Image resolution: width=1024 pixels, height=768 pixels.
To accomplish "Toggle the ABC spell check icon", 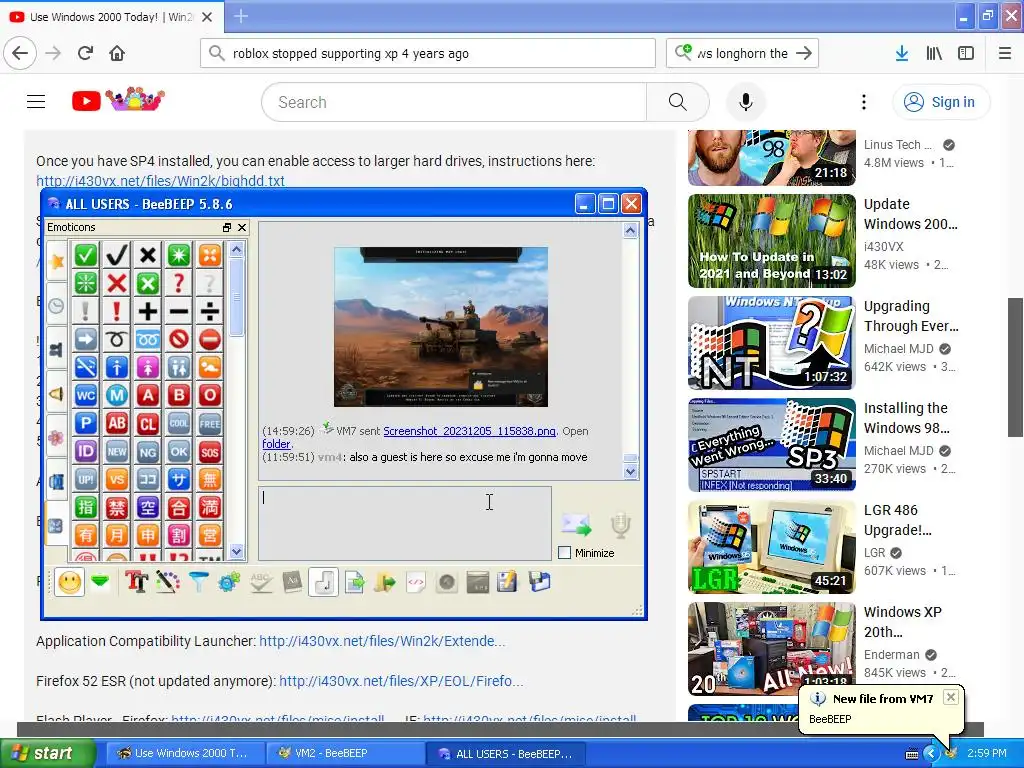I will (x=261, y=581).
